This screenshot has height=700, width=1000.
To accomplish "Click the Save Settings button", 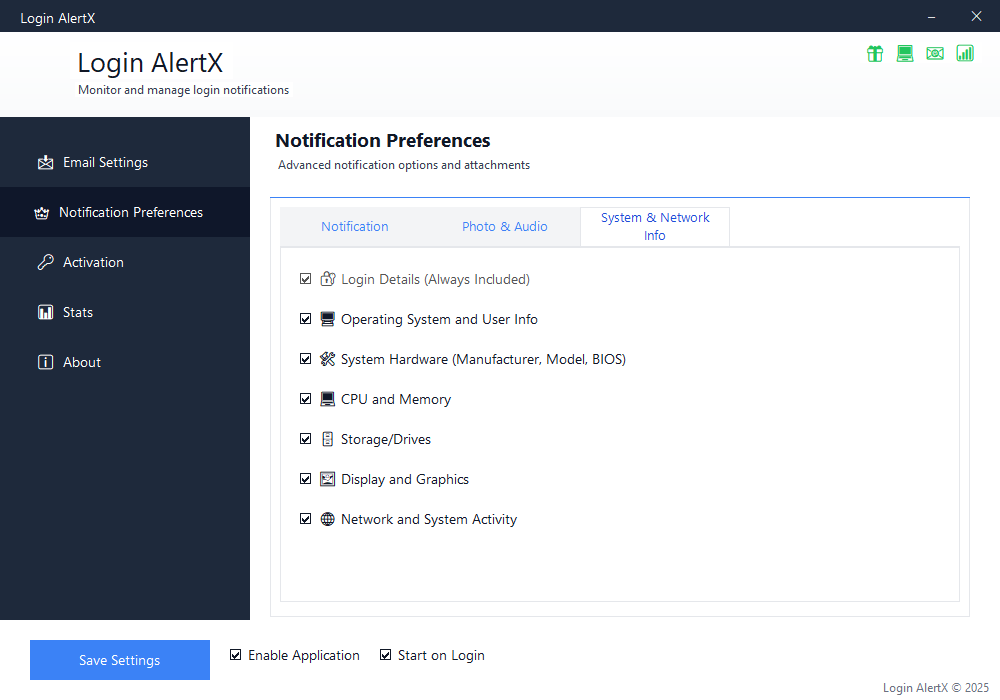I will (x=120, y=660).
